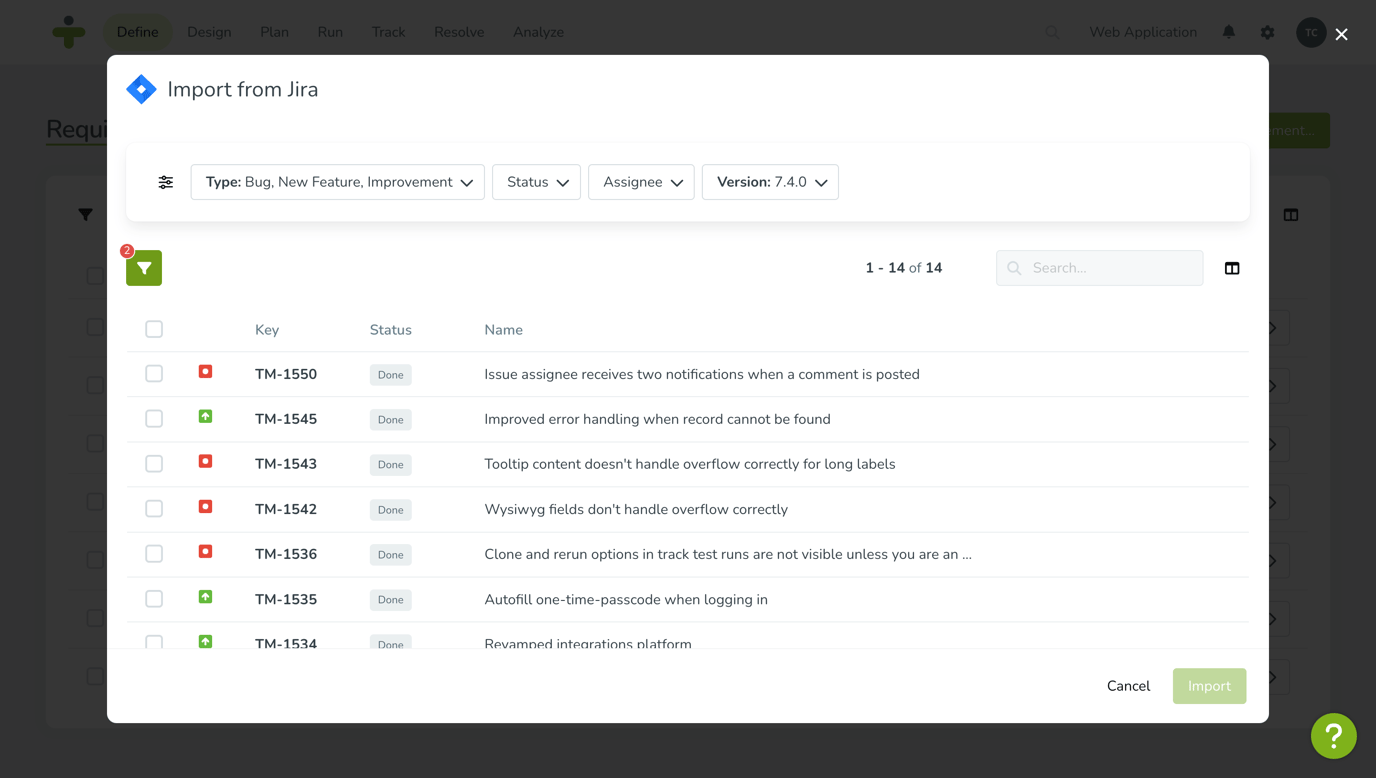
Task: Click the Jira logo in the dialog header
Action: tap(141, 89)
